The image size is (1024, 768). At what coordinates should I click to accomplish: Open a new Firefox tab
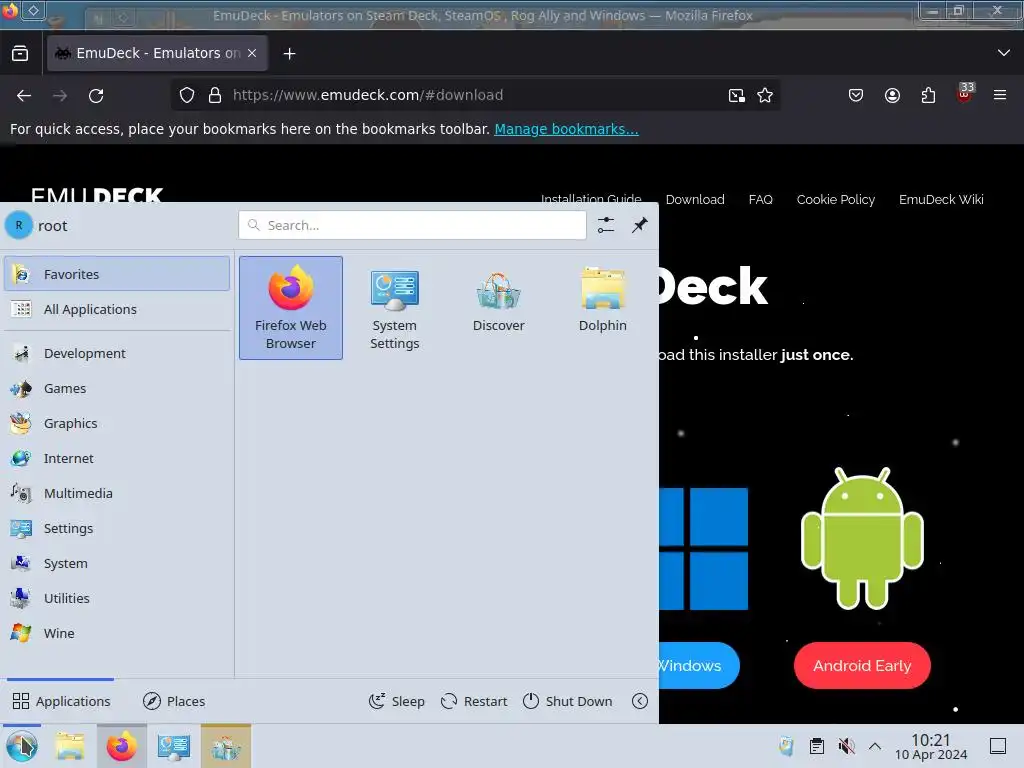pos(289,54)
